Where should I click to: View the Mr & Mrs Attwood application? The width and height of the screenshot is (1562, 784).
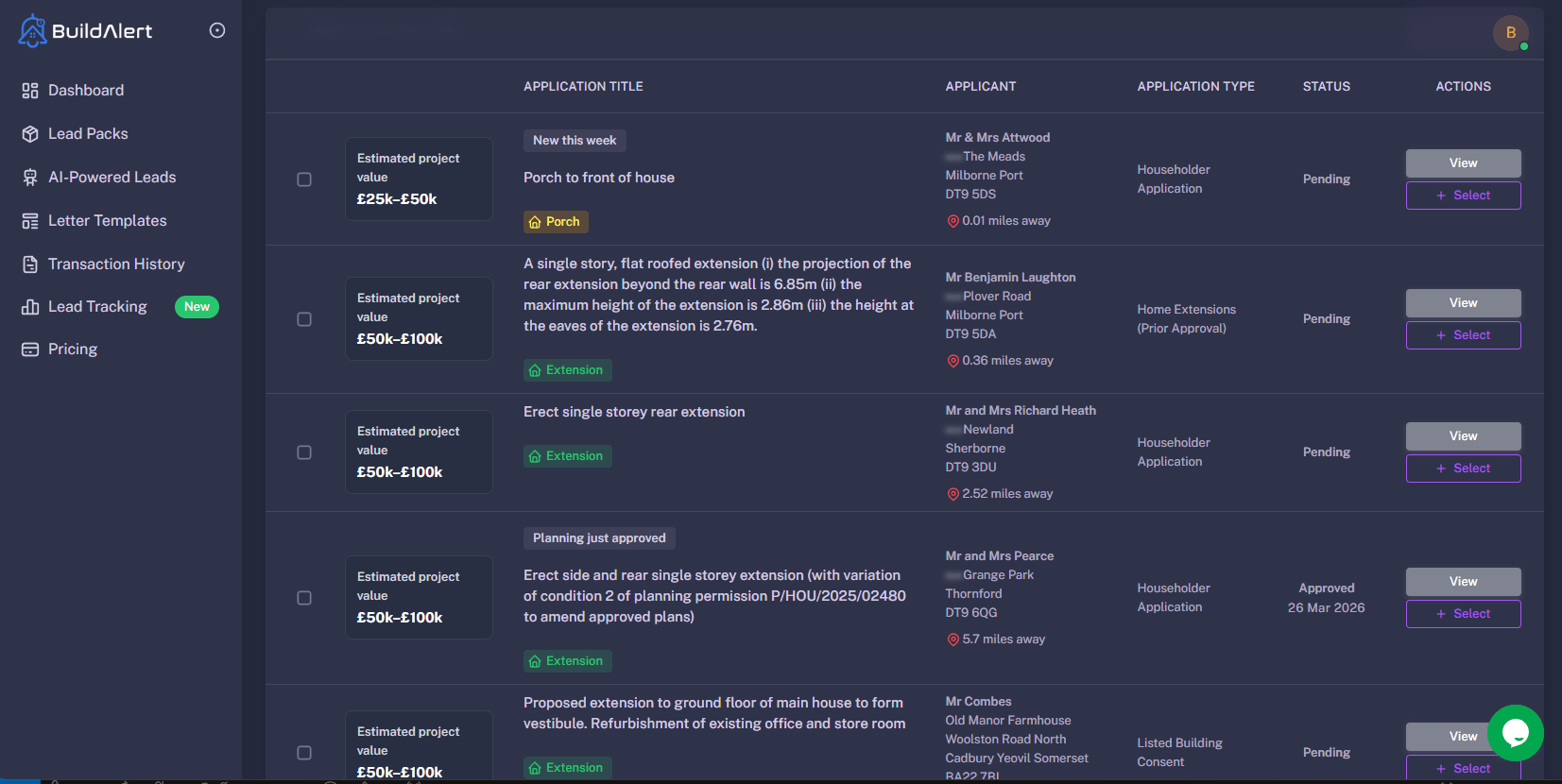click(x=1463, y=163)
